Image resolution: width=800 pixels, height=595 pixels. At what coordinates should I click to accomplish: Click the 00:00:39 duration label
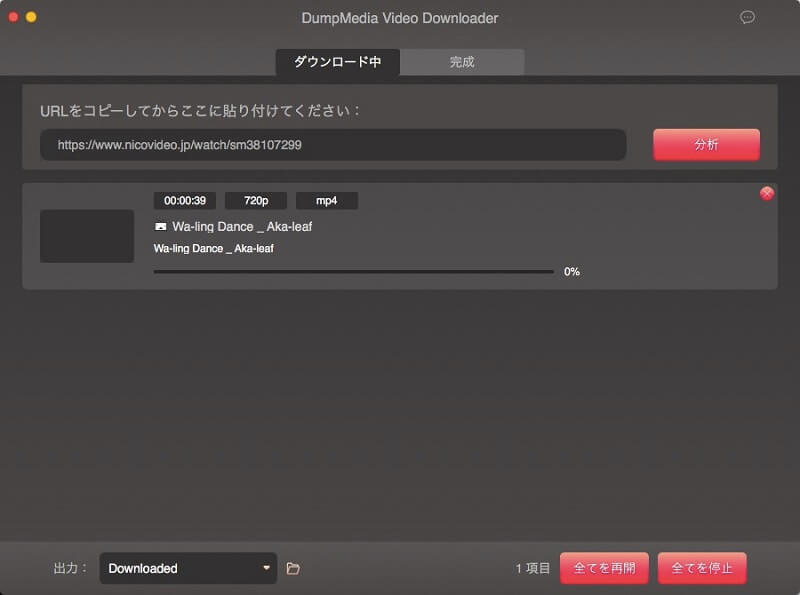[x=185, y=201]
